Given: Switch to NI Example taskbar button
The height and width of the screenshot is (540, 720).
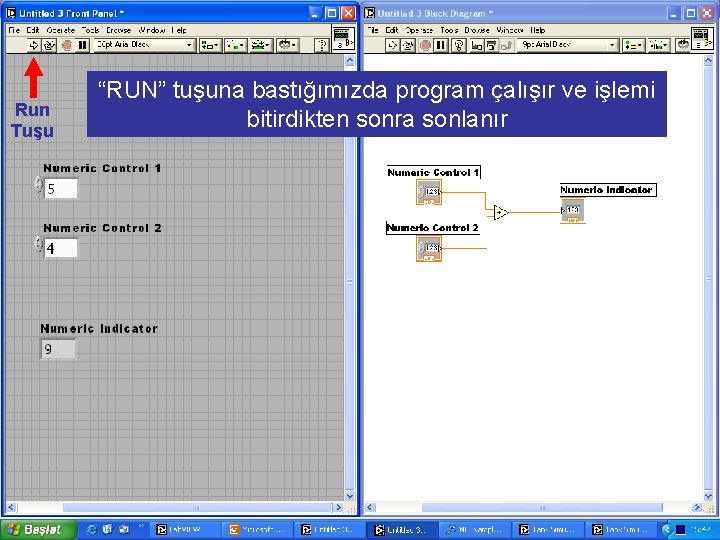Looking at the screenshot, I should (475, 530).
